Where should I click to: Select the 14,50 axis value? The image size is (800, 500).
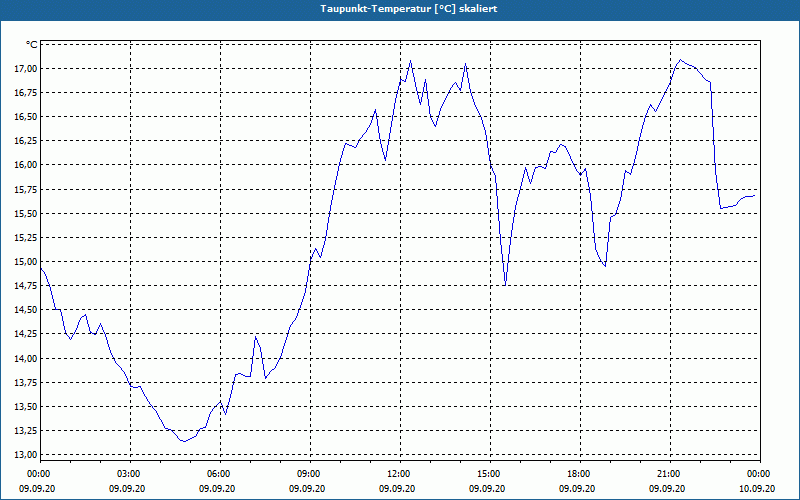[x=27, y=310]
